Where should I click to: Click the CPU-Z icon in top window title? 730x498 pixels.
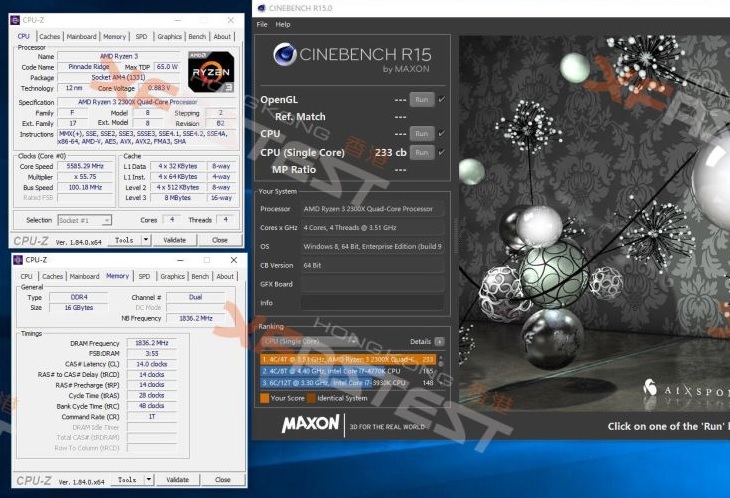[15, 20]
